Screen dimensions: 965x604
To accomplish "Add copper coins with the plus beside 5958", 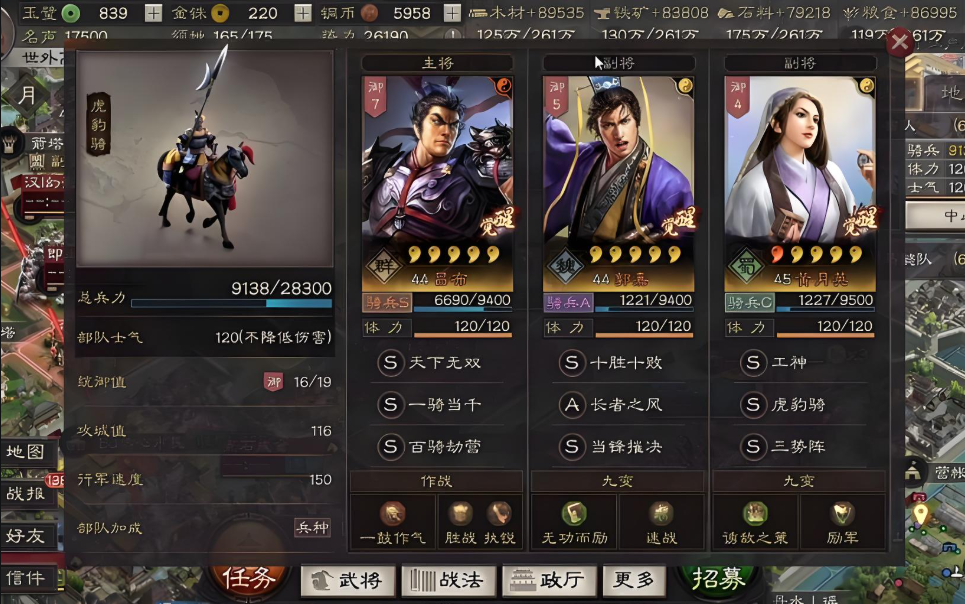I will click(452, 12).
